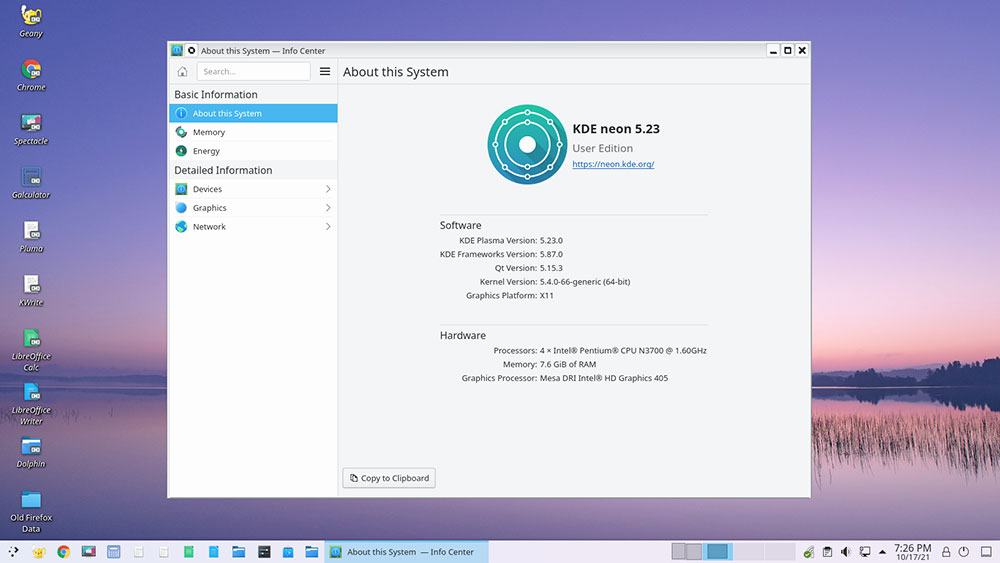Click the Energy sidebar icon
1000x563 pixels.
coord(181,151)
